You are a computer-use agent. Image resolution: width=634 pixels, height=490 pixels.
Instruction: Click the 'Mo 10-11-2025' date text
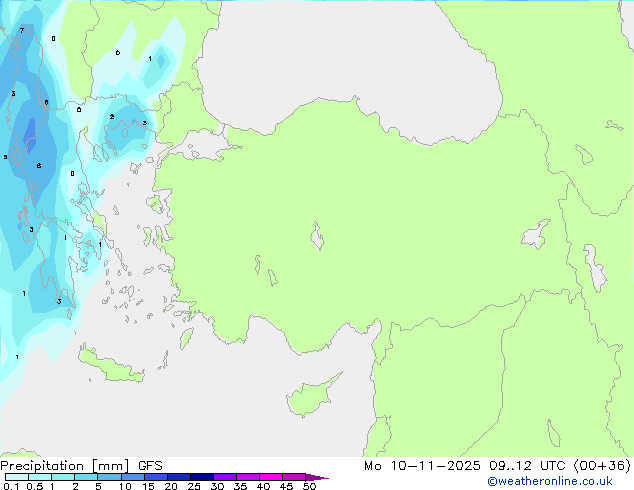pos(422,466)
